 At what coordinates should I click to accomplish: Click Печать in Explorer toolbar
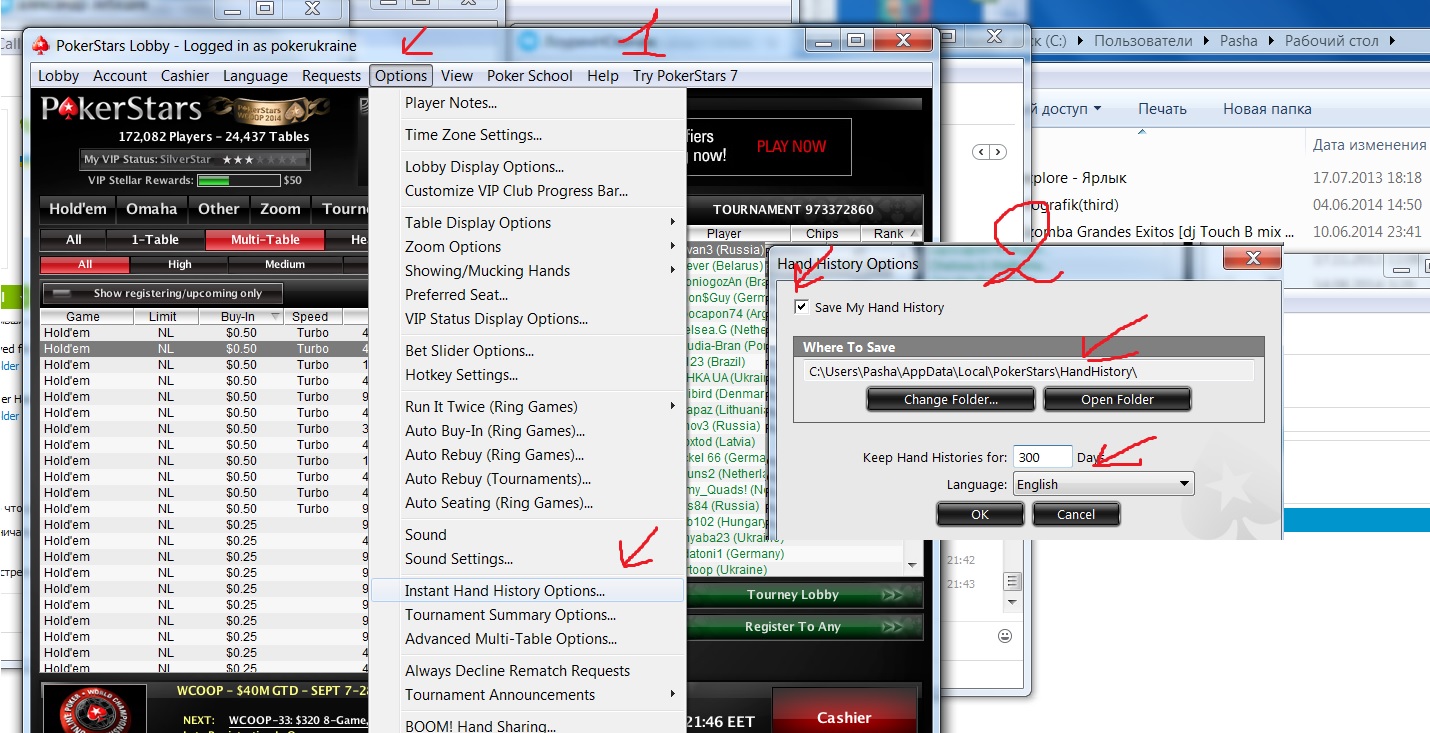coord(1162,109)
